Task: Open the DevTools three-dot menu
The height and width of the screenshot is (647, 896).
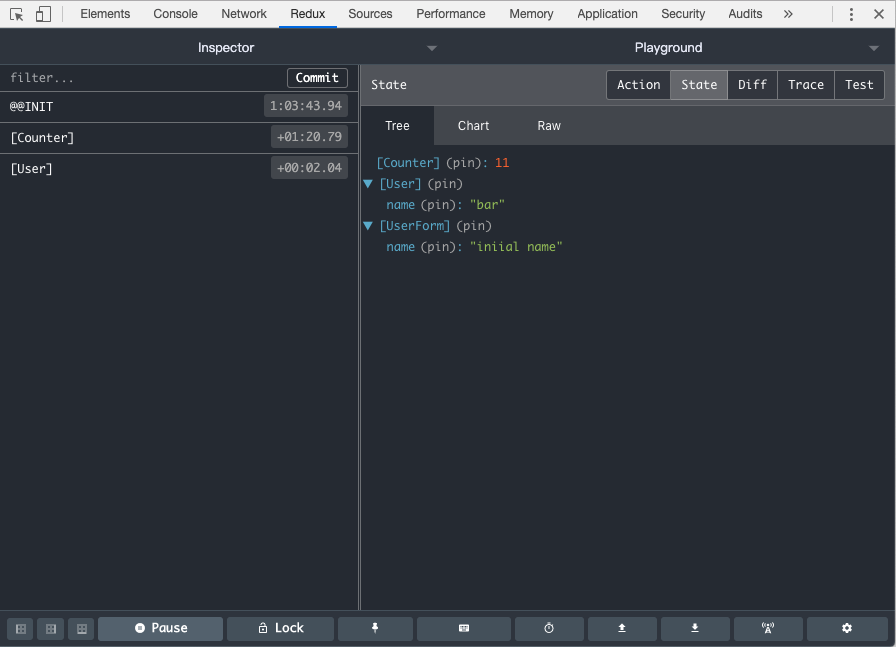Action: pos(851,14)
